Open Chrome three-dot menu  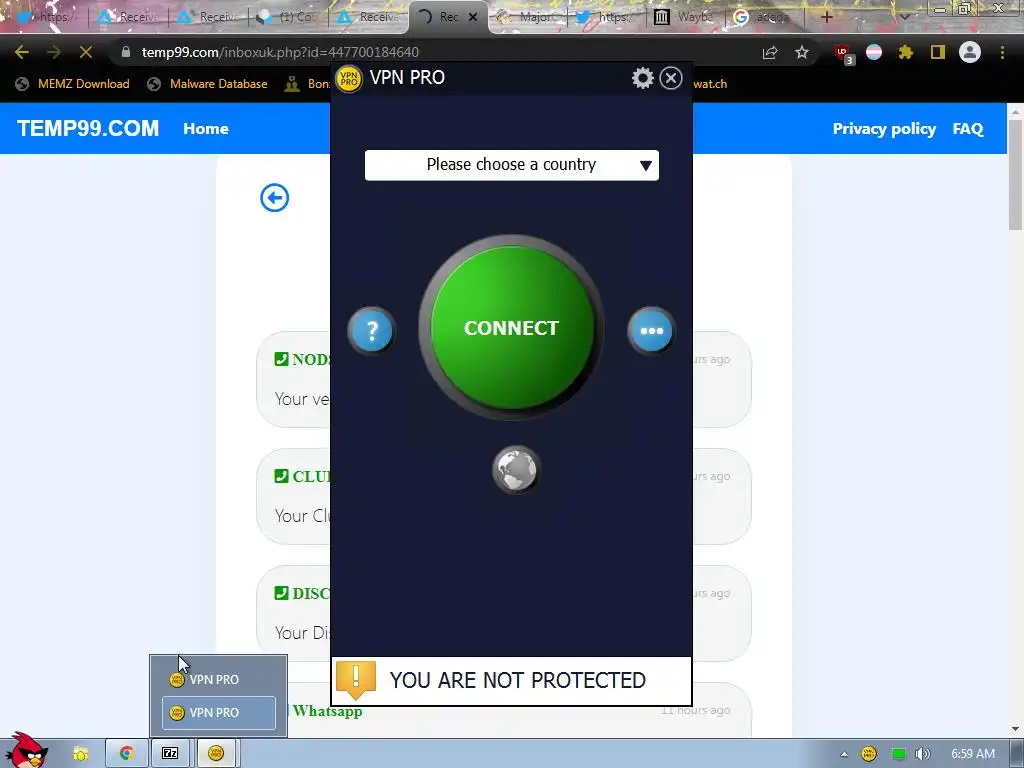tap(1002, 52)
